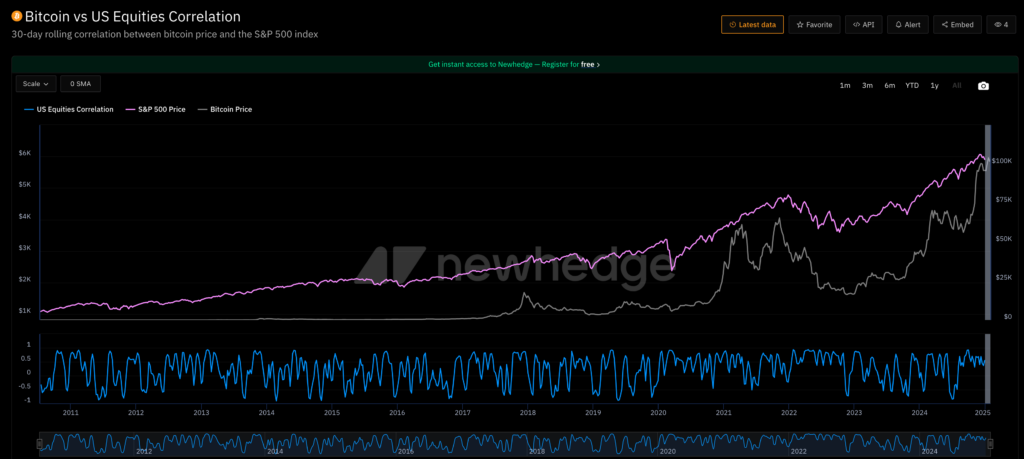The height and width of the screenshot is (459, 1024).
Task: Open the API button
Action: pos(863,25)
